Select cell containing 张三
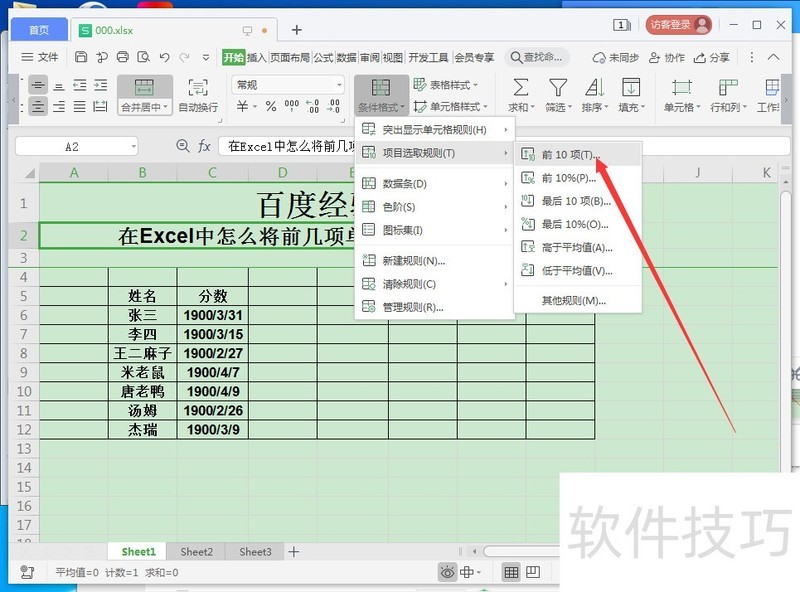The image size is (800, 592). tap(142, 315)
